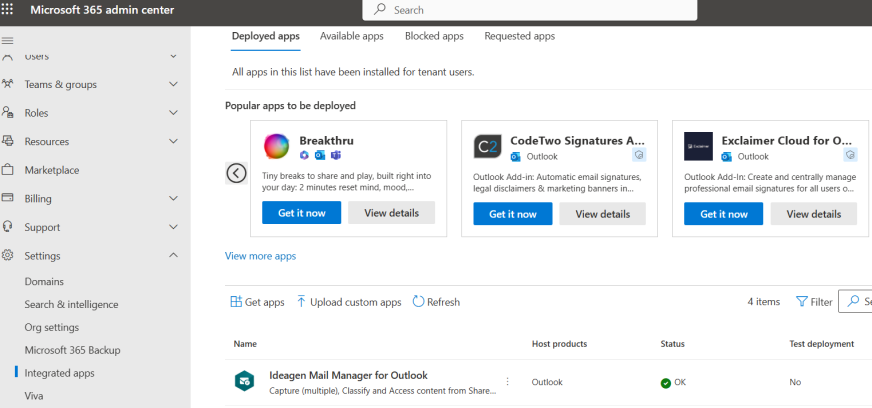Viewport: 872px width, 408px height.
Task: Click the top Search input field
Action: pyautogui.click(x=530, y=10)
